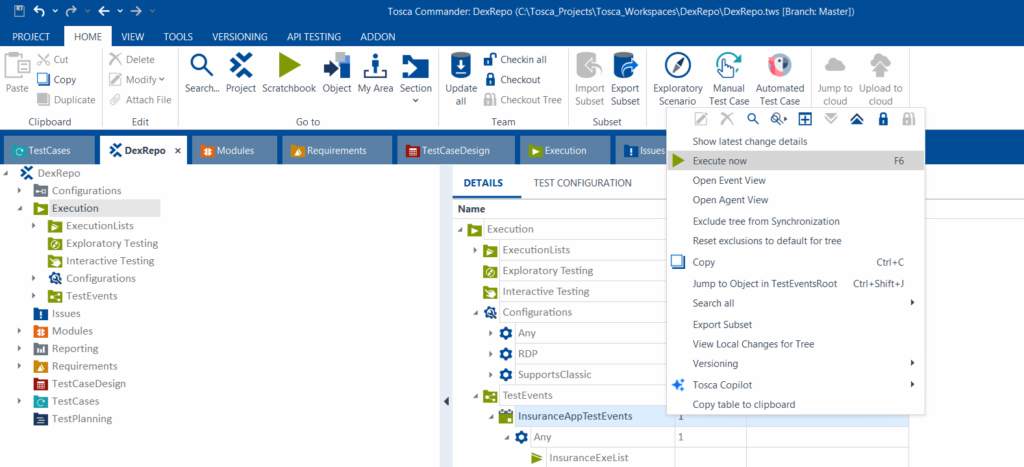Expand the RDP configuration row in the Details table
The width and height of the screenshot is (1024, 467).
(x=491, y=354)
